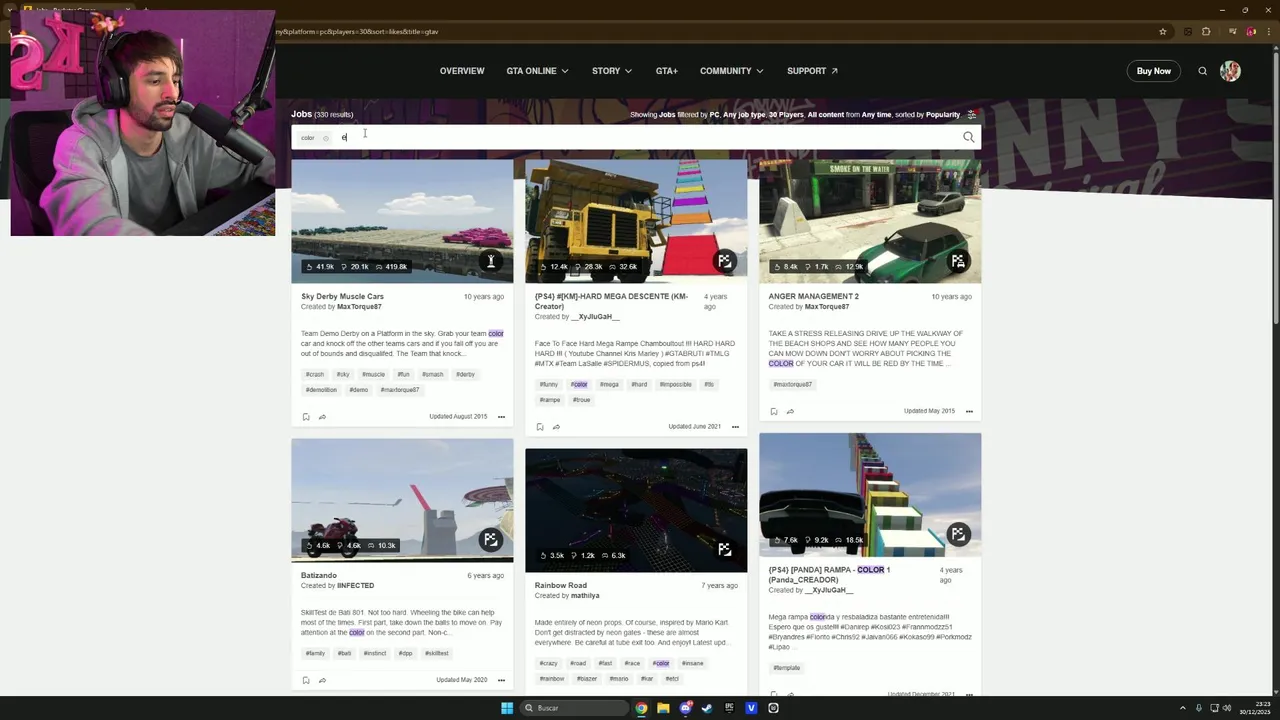Bookmark the Sky Derby Muscle Cars job

pos(306,417)
